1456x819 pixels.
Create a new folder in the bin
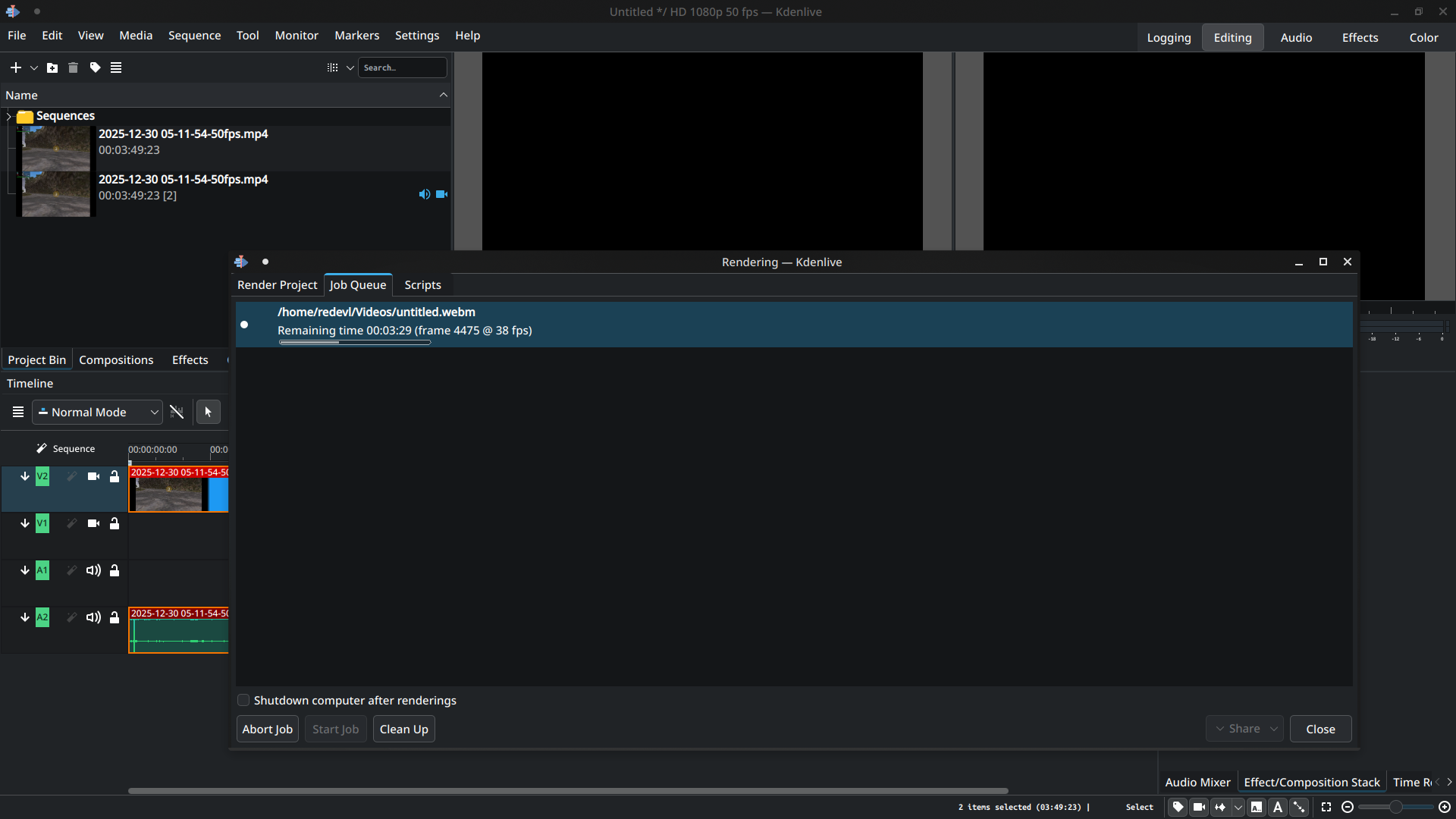(x=52, y=67)
